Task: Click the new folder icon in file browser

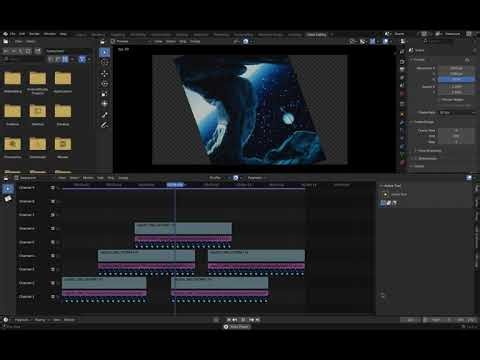Action: point(38,51)
